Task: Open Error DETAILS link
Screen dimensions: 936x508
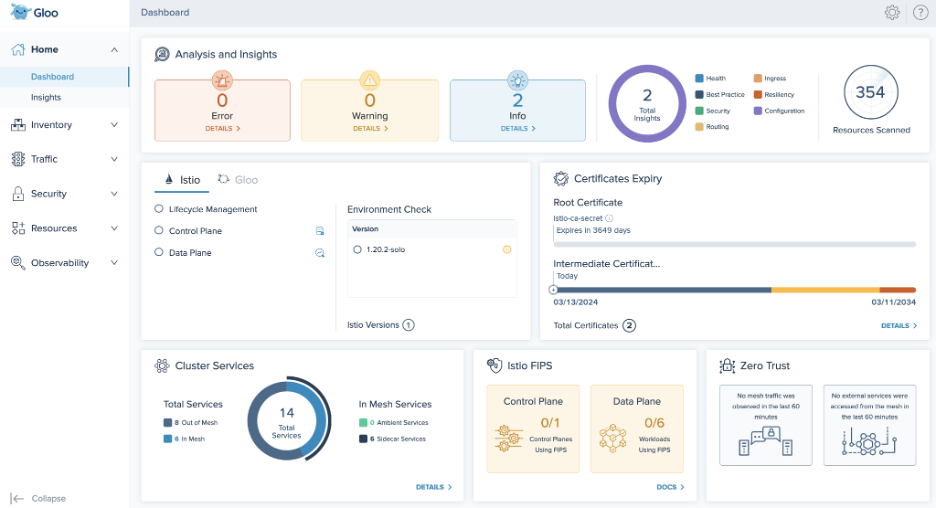Action: coord(223,128)
